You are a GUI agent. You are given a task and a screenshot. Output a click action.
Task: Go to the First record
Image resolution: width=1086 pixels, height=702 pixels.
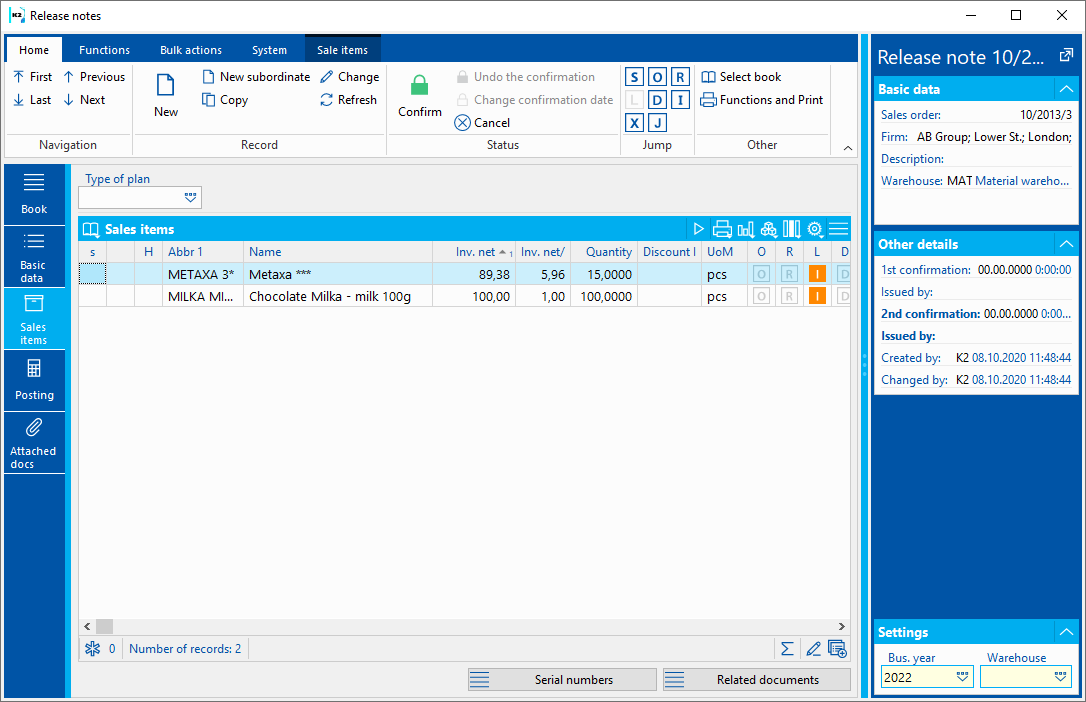click(32, 77)
